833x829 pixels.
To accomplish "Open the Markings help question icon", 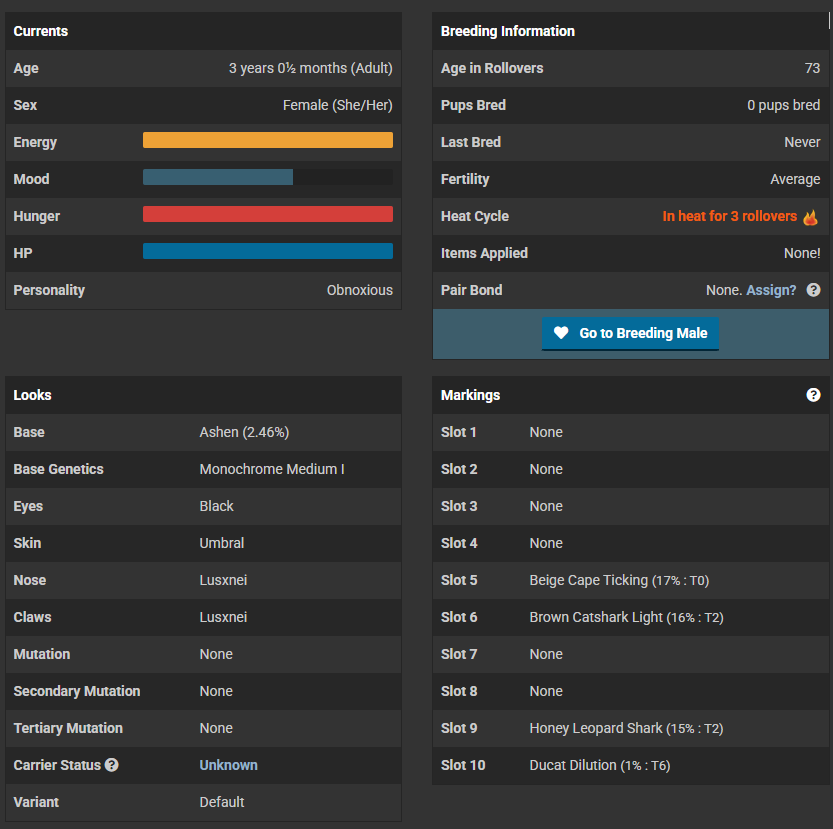I will [813, 395].
